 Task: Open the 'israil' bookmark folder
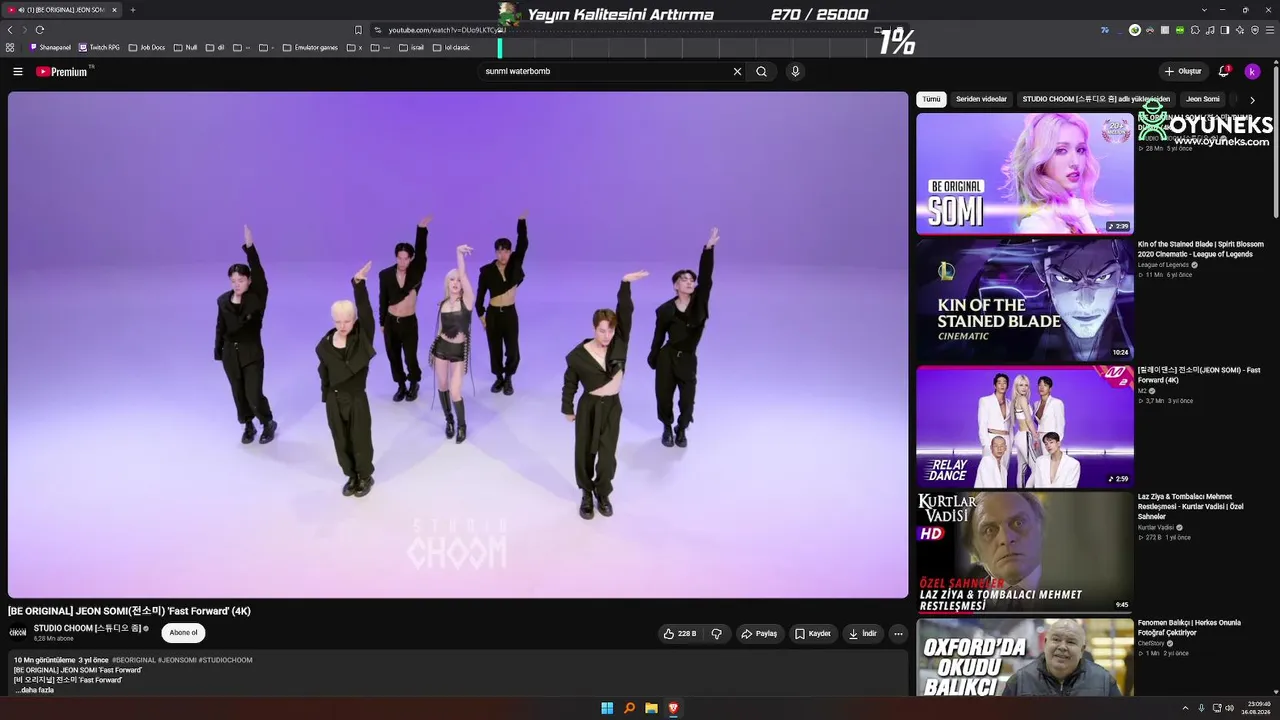tap(411, 47)
